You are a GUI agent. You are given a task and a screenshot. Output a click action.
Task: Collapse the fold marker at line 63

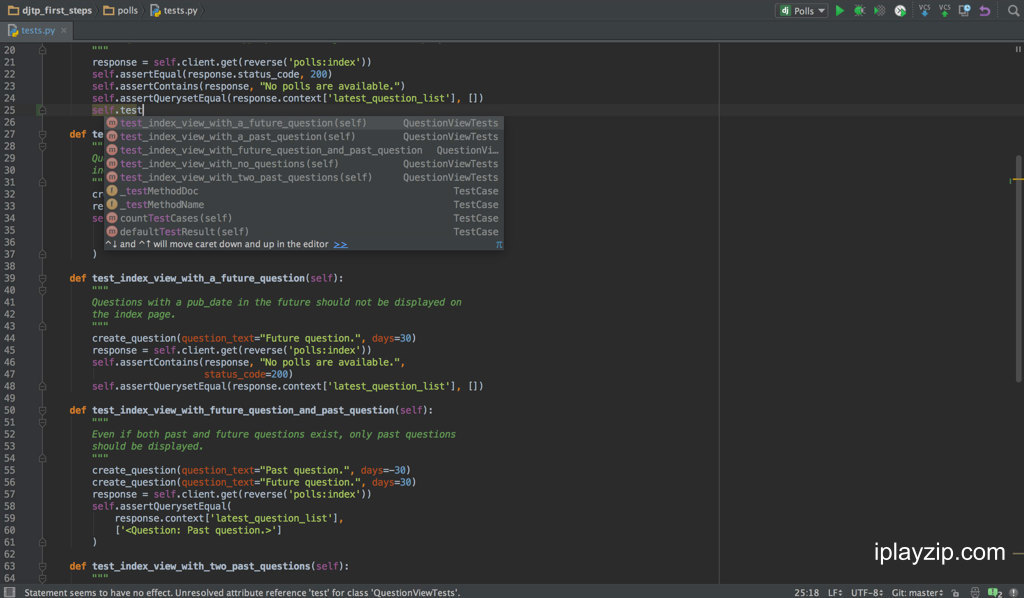coord(42,566)
